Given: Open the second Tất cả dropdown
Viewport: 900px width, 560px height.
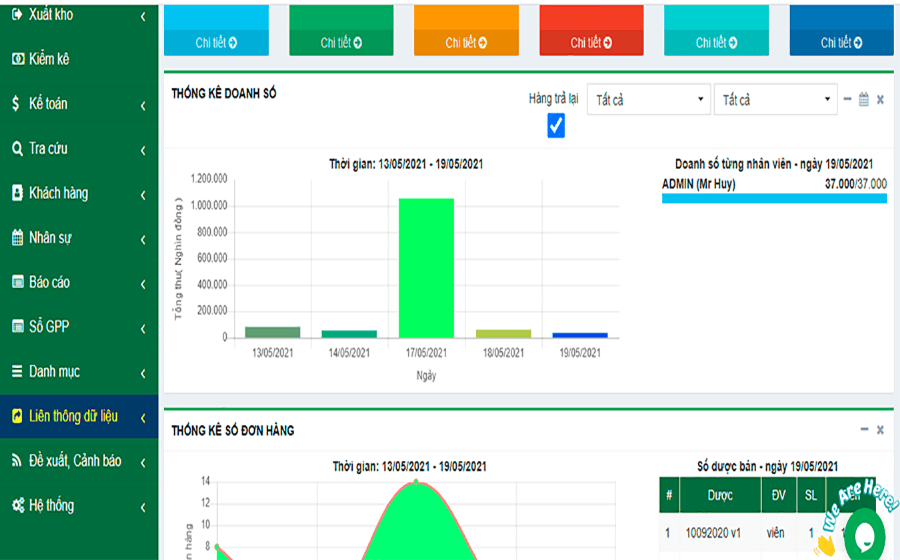Looking at the screenshot, I should coord(774,99).
